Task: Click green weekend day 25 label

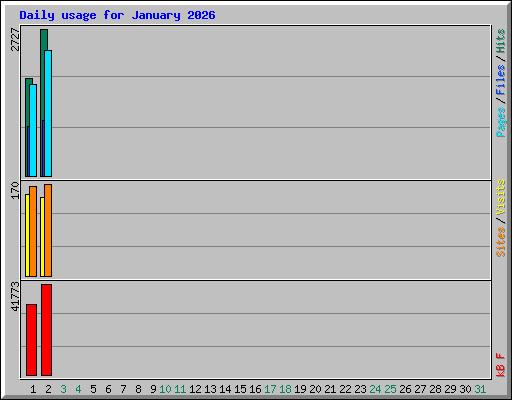Action: pos(390,389)
